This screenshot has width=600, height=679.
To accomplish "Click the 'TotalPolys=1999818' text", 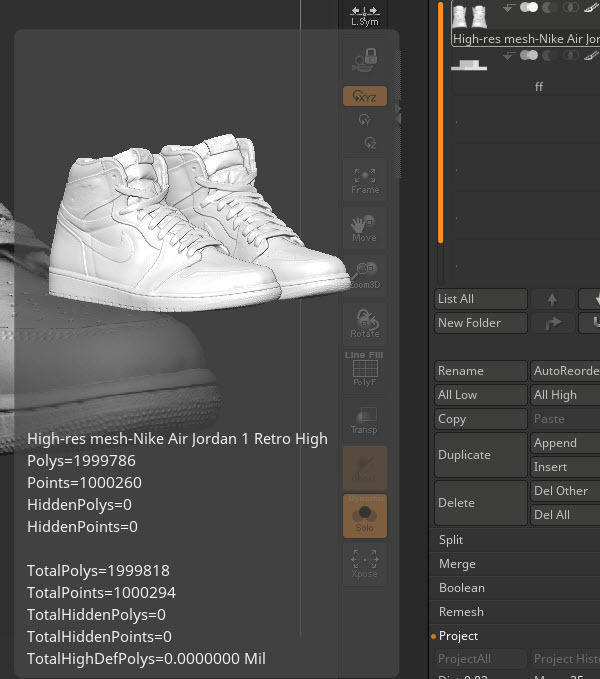I will [x=98, y=571].
